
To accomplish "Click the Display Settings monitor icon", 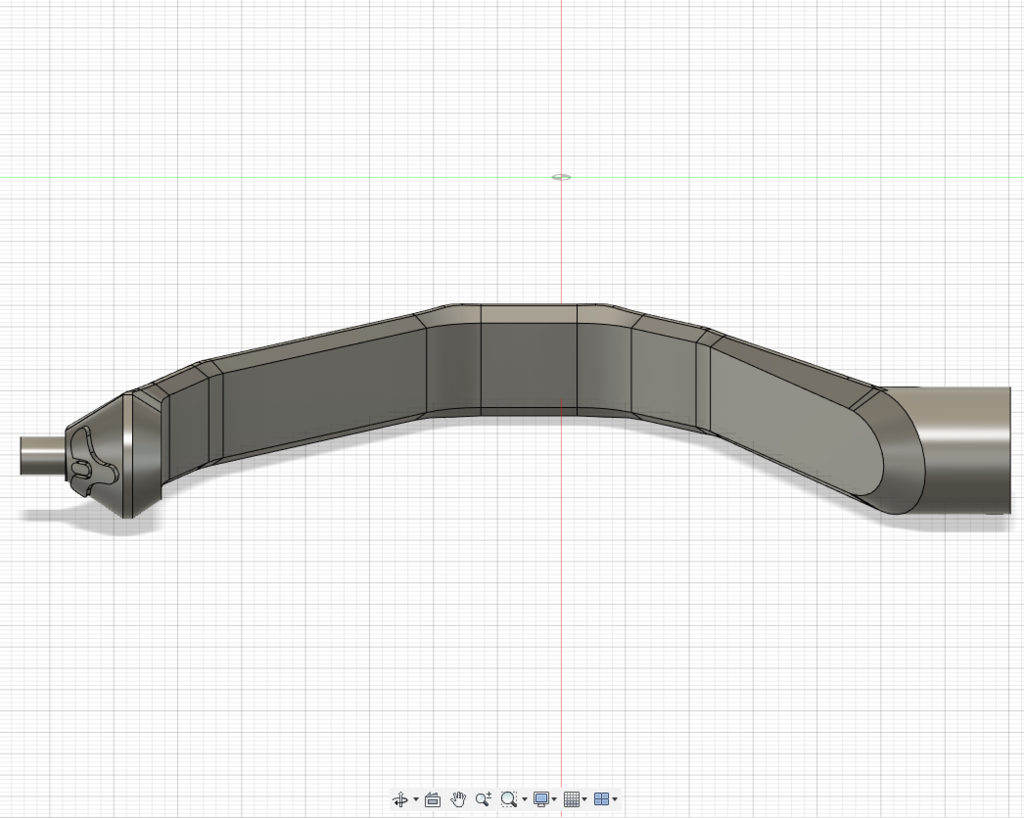I will click(541, 799).
